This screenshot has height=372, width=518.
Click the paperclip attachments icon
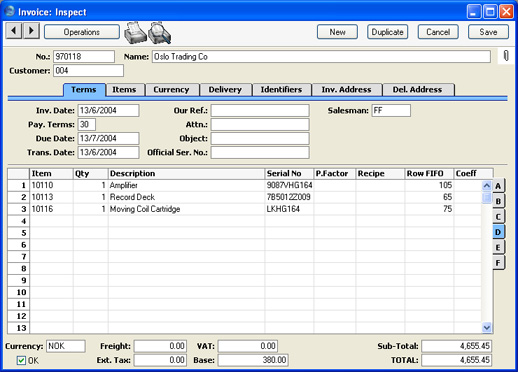click(506, 56)
